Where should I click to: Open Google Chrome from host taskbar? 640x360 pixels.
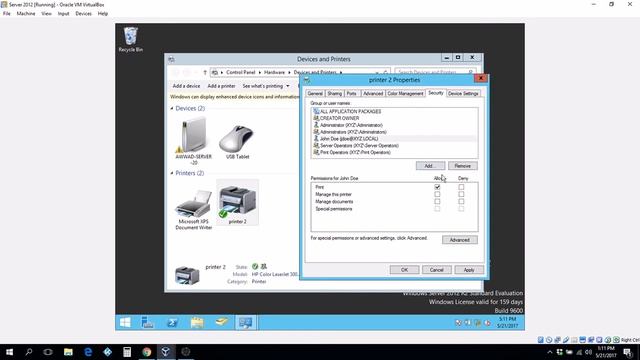click(x=147, y=352)
